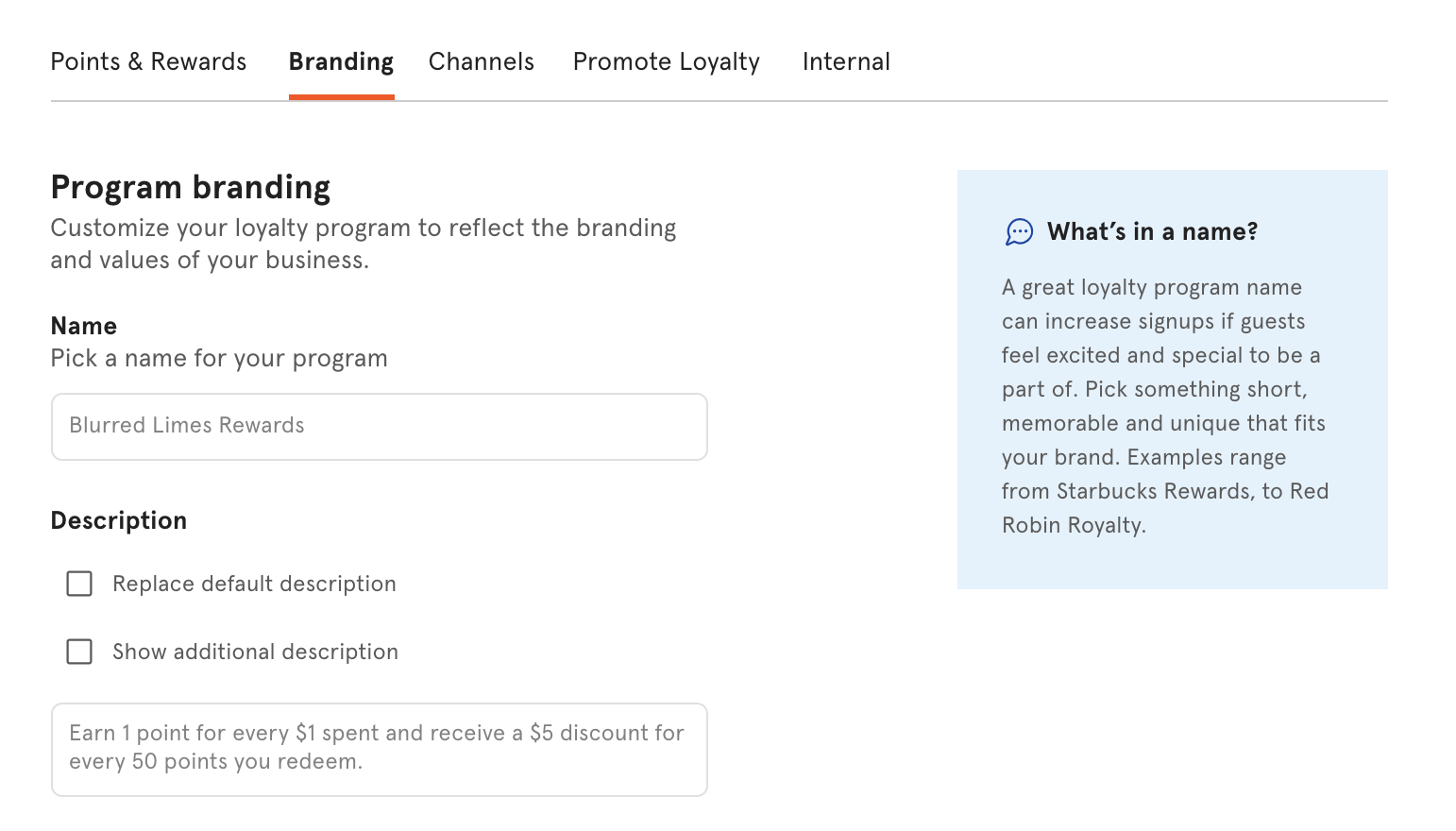This screenshot has height=831, width=1456.
Task: Click the blue tip panel on the right
Action: click(x=1171, y=378)
